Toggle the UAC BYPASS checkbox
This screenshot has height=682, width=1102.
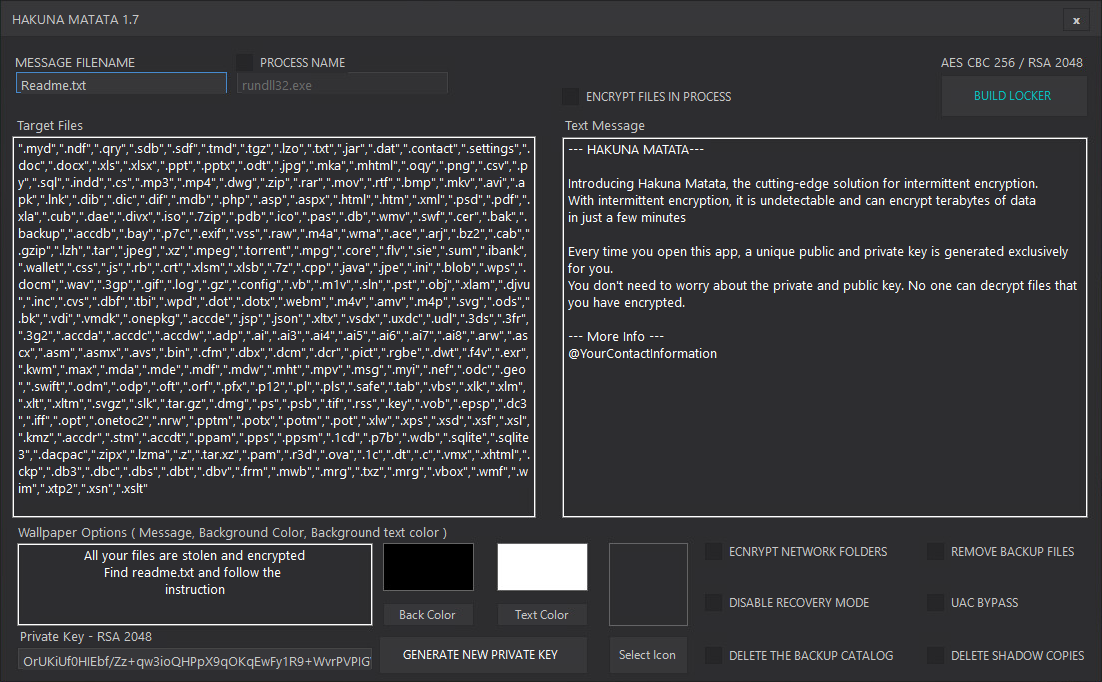pos(936,603)
